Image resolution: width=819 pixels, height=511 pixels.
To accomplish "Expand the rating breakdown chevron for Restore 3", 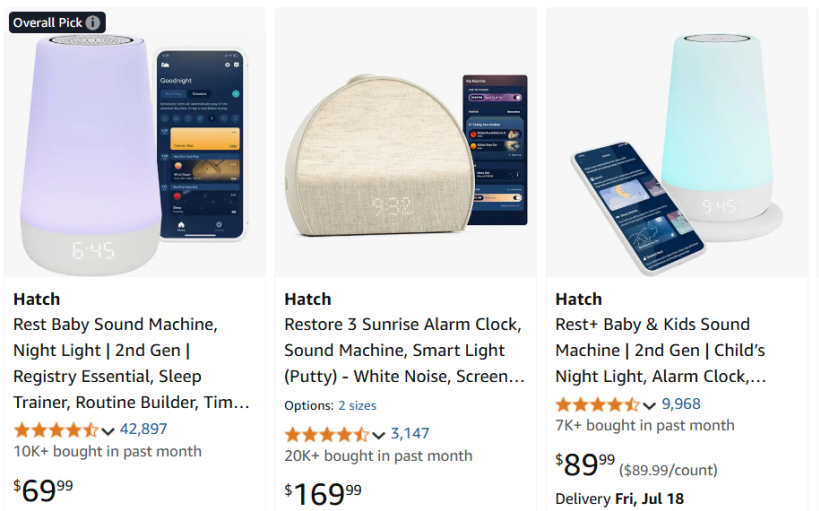I will pos(379,435).
